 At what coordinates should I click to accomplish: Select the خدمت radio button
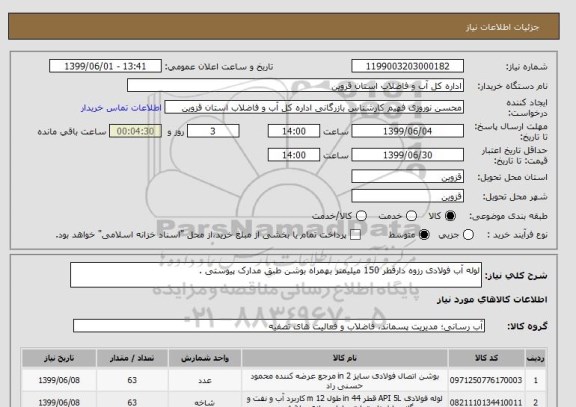click(x=411, y=216)
